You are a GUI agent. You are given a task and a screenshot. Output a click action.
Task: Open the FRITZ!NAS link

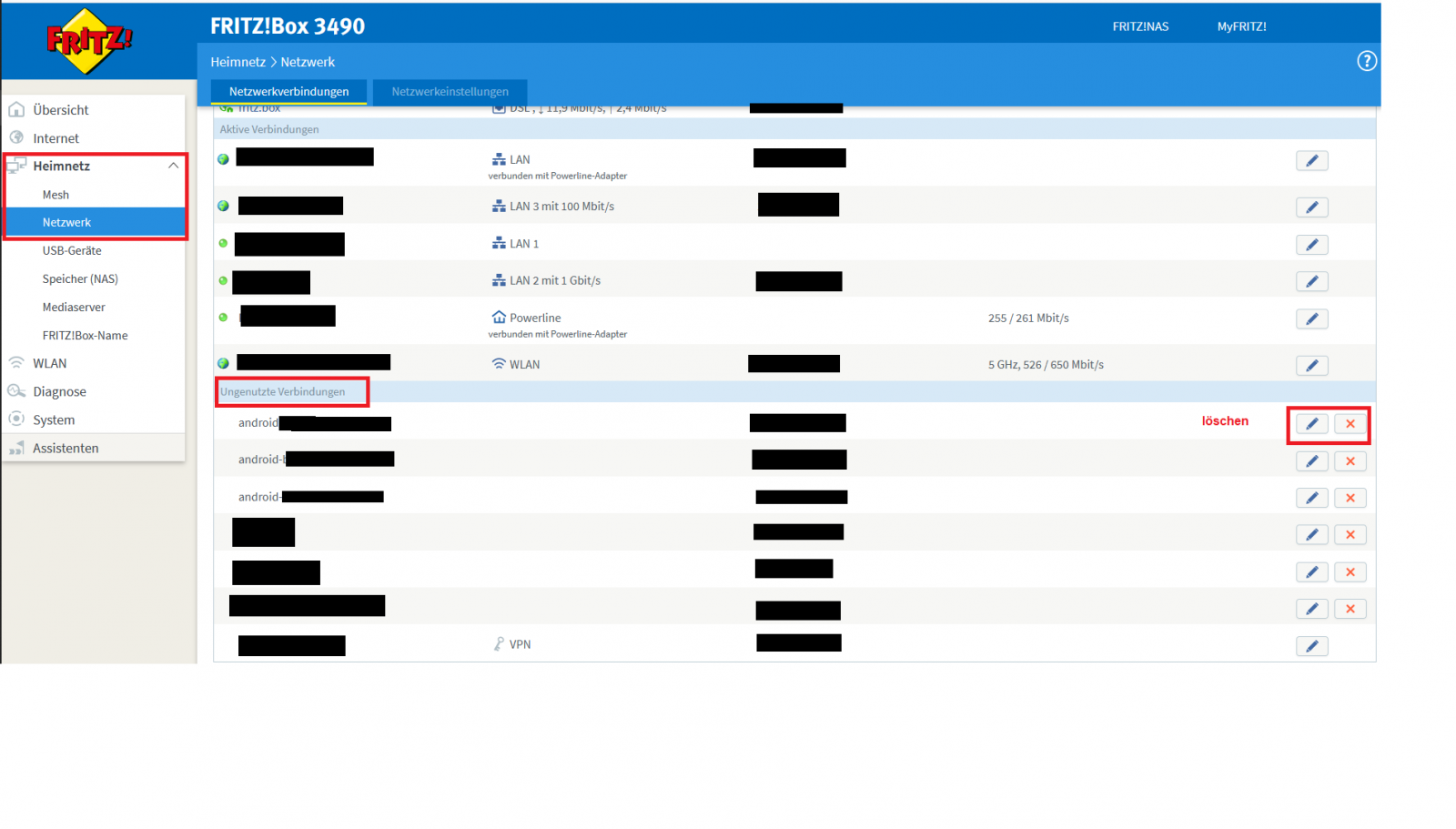(x=1139, y=26)
